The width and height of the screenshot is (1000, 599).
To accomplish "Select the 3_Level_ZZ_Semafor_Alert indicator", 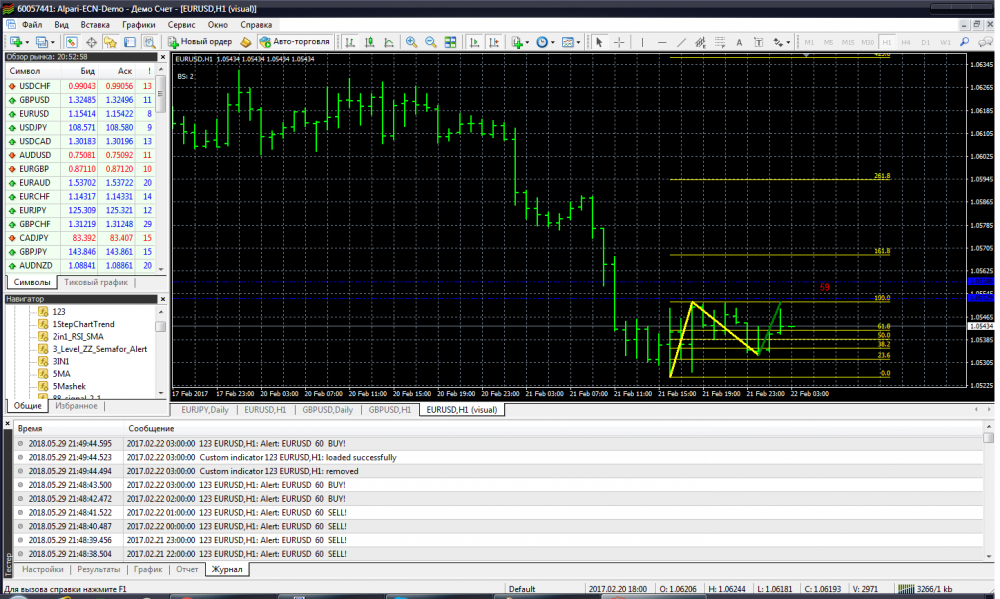I will tap(99, 349).
